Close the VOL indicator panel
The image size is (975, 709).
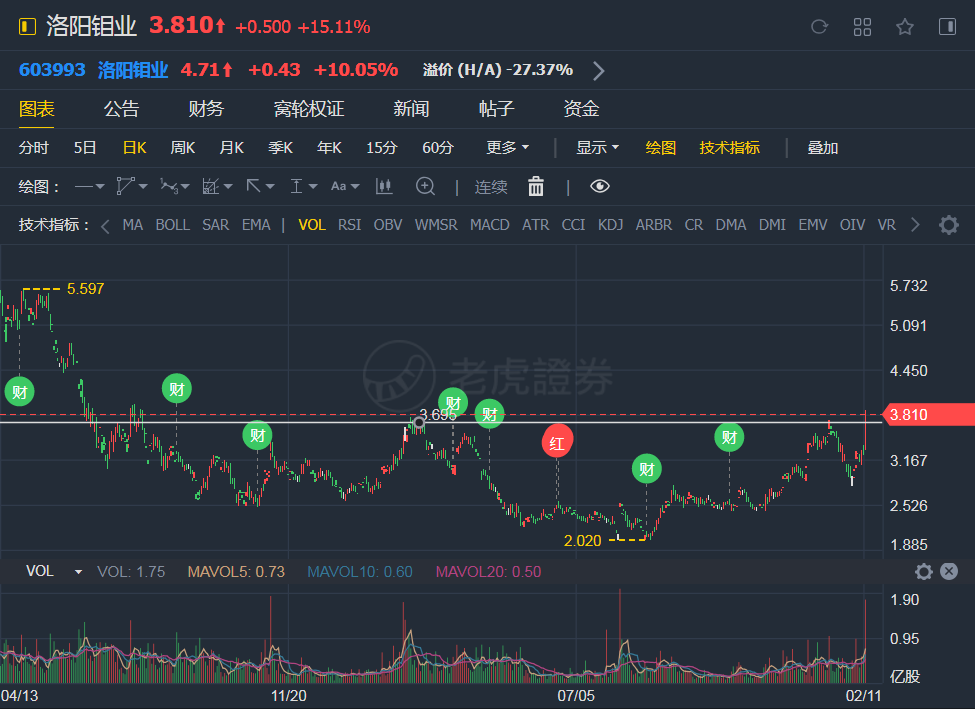[x=949, y=572]
